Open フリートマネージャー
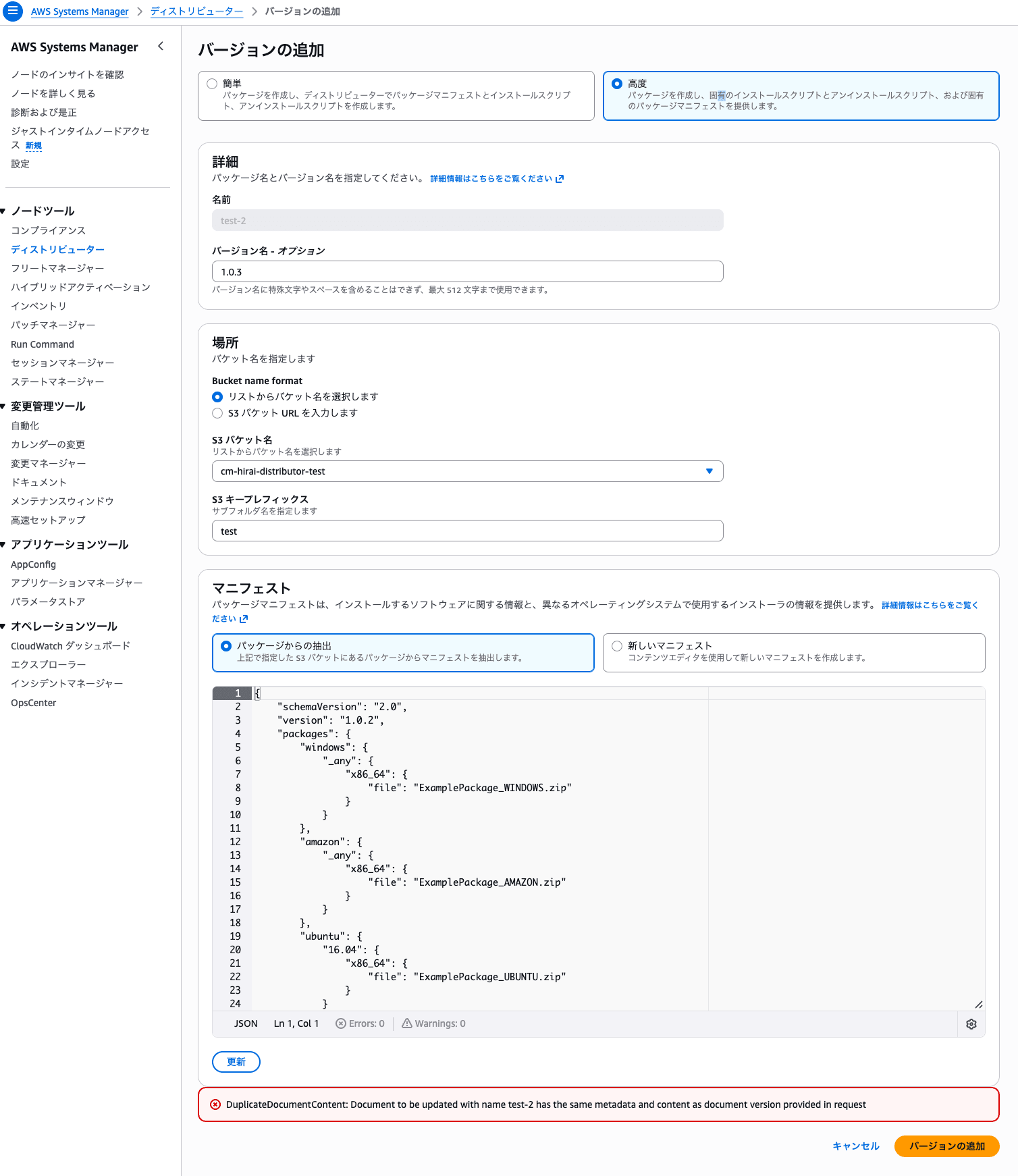This screenshot has width=1018, height=1176. point(57,268)
